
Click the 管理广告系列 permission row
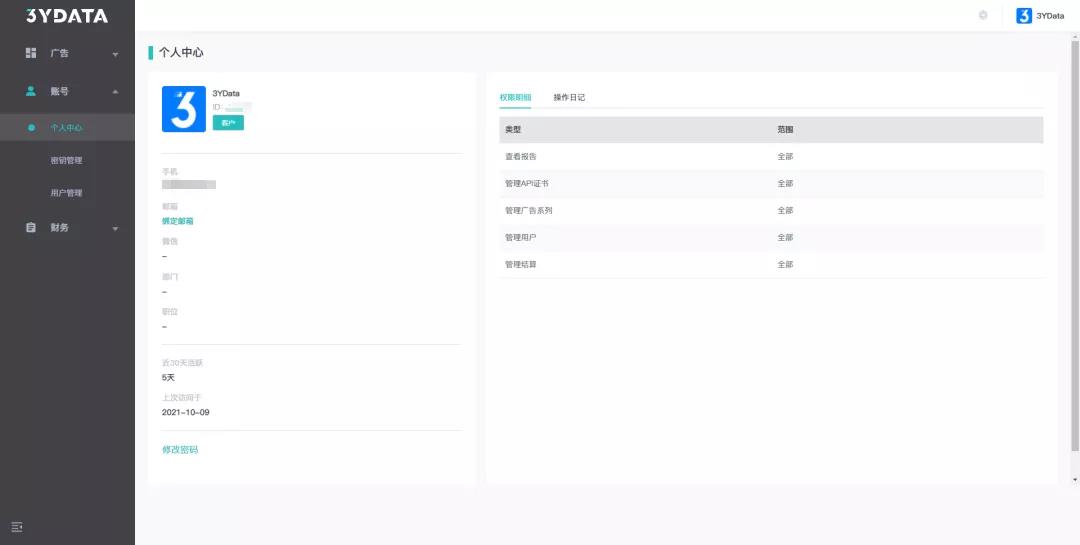771,210
